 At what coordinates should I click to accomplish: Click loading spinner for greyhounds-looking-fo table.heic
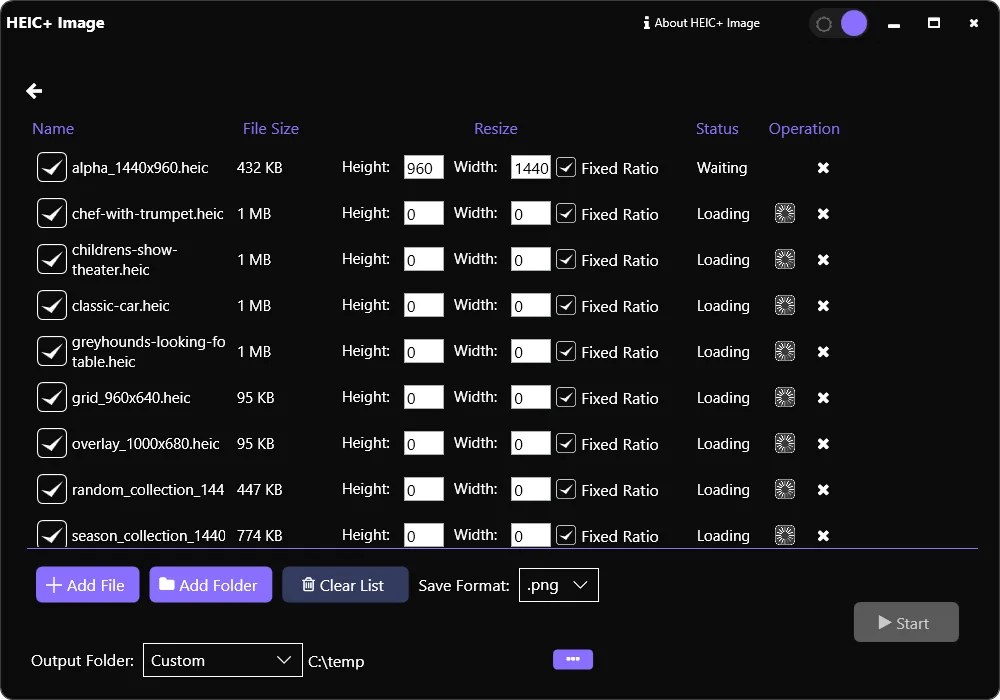pyautogui.click(x=784, y=351)
